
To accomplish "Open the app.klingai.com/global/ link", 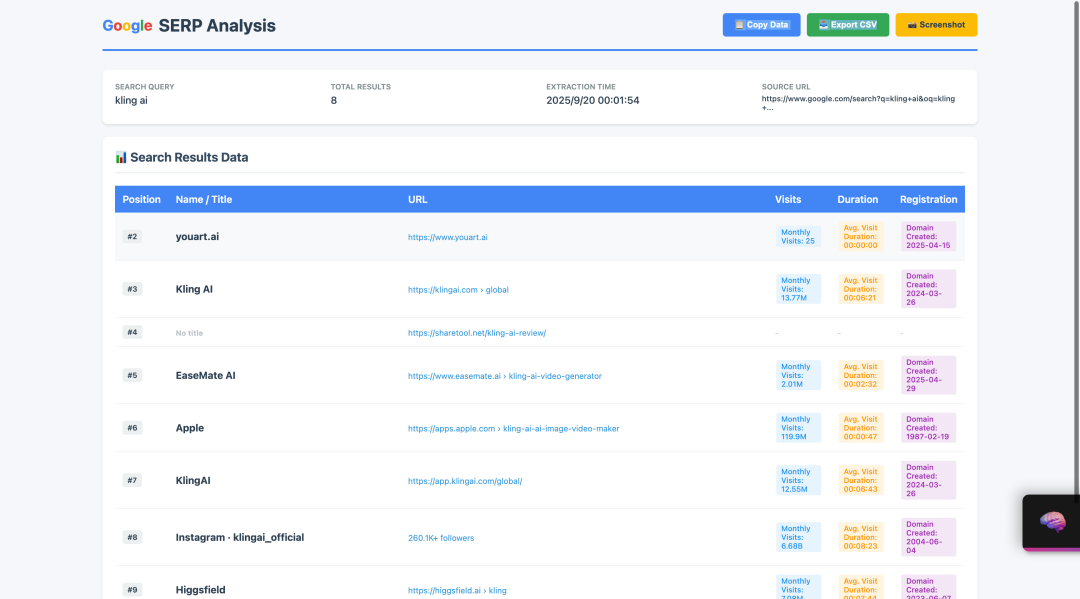I will (x=465, y=481).
